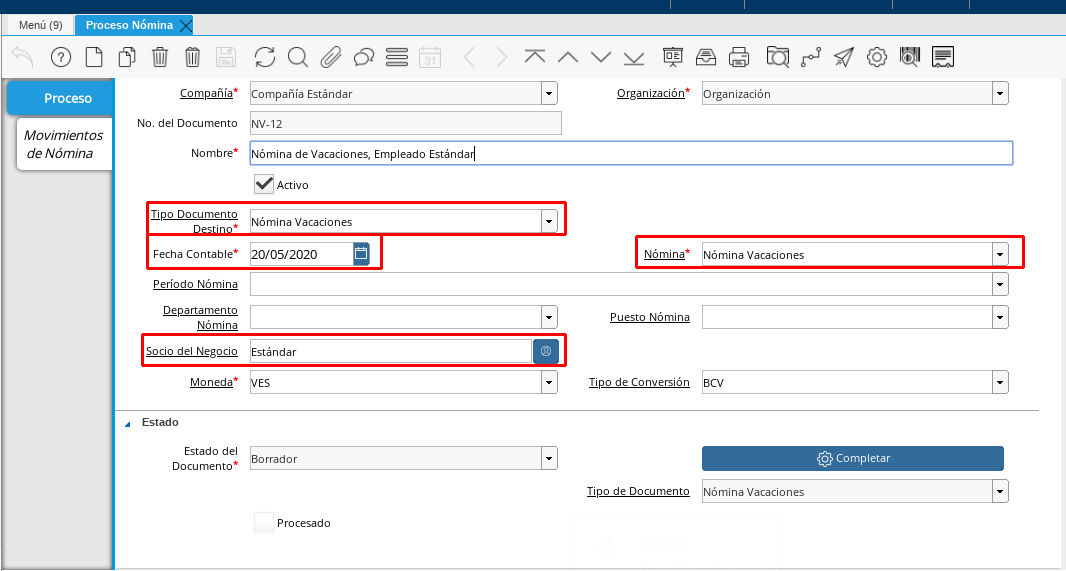
Task: Close the Proceso Nómina tab
Action: click(186, 26)
